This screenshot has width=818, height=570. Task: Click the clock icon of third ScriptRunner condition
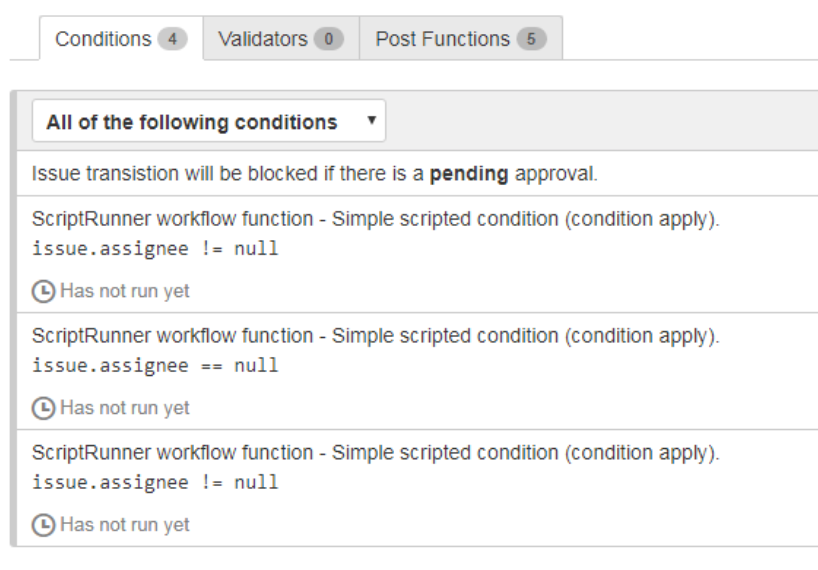(x=43, y=525)
